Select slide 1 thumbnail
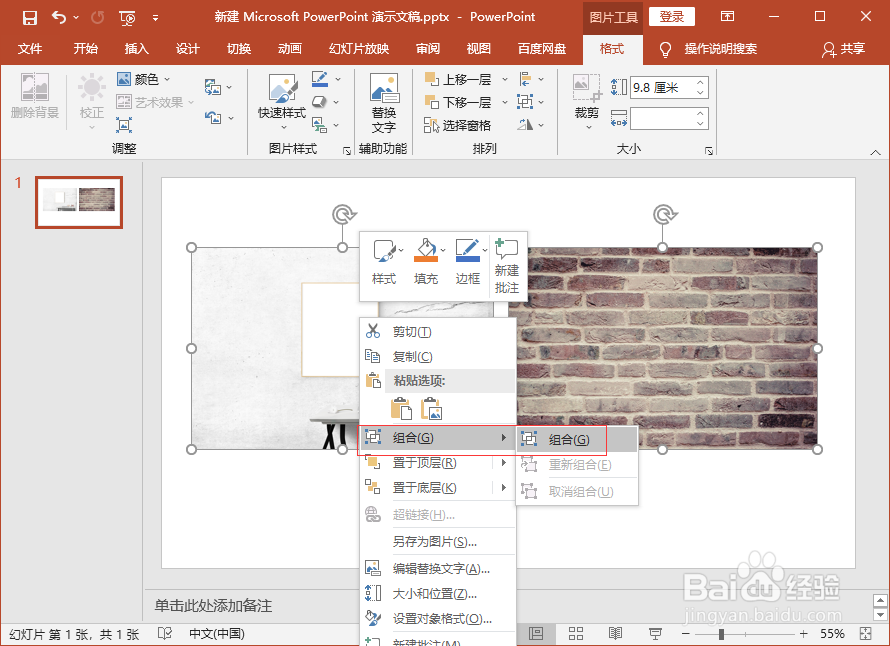The width and height of the screenshot is (890, 646). click(x=79, y=202)
